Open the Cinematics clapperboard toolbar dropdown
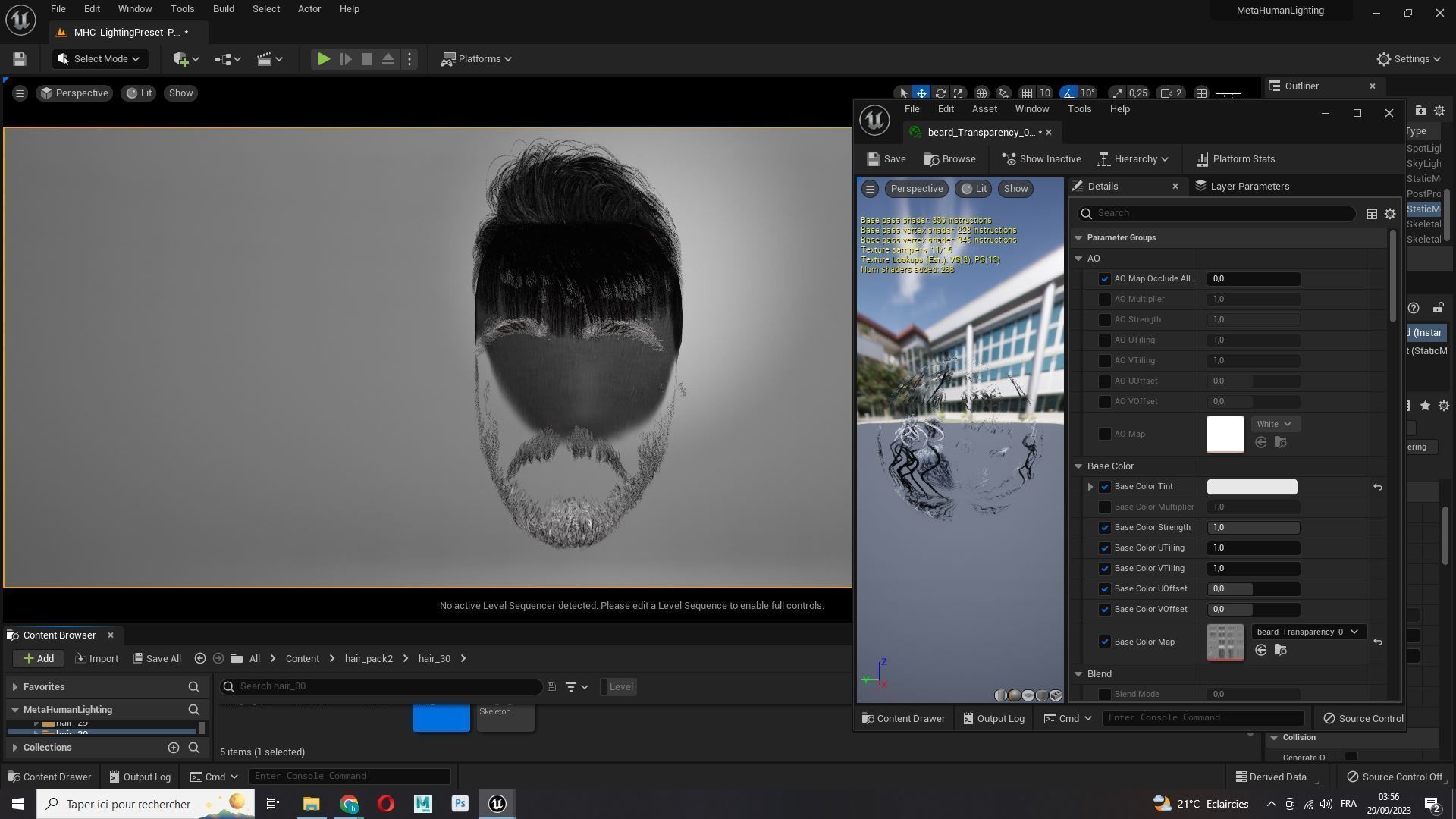Screen dimensions: 1456x819 [270, 59]
